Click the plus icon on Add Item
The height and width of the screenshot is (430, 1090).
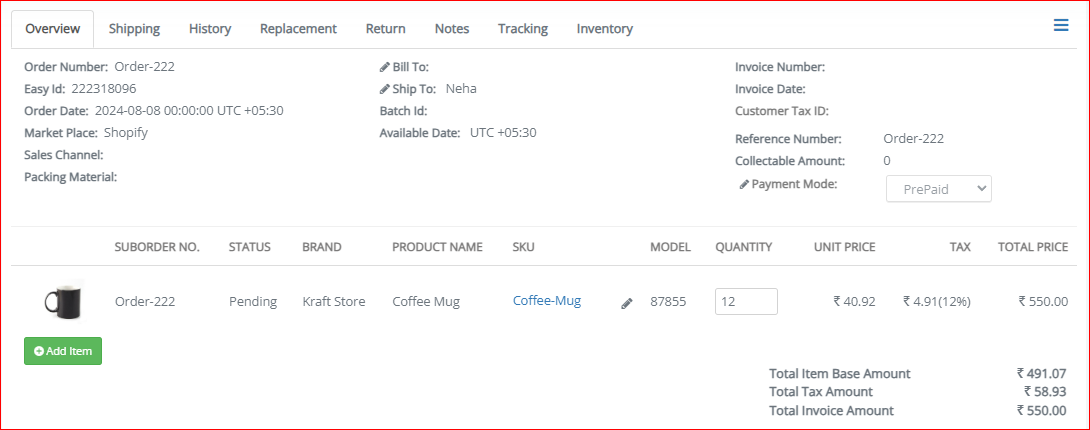[39, 352]
